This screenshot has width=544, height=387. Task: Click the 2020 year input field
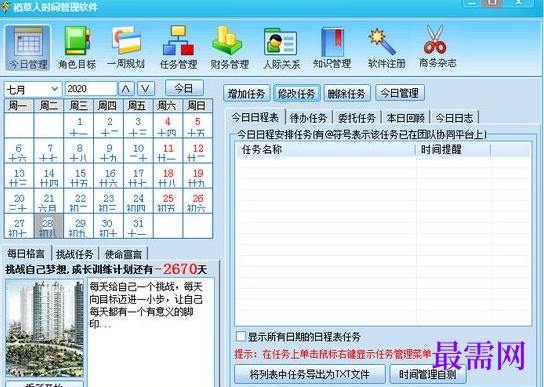pyautogui.click(x=91, y=89)
